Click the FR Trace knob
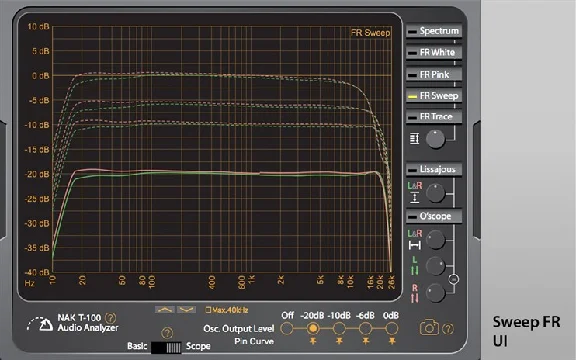 tap(435, 139)
